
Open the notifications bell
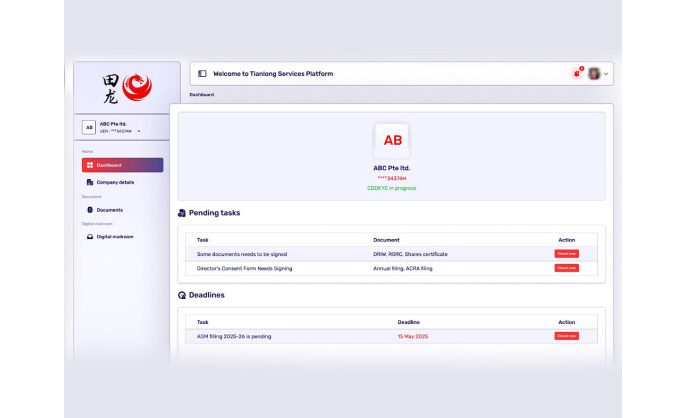click(x=576, y=74)
